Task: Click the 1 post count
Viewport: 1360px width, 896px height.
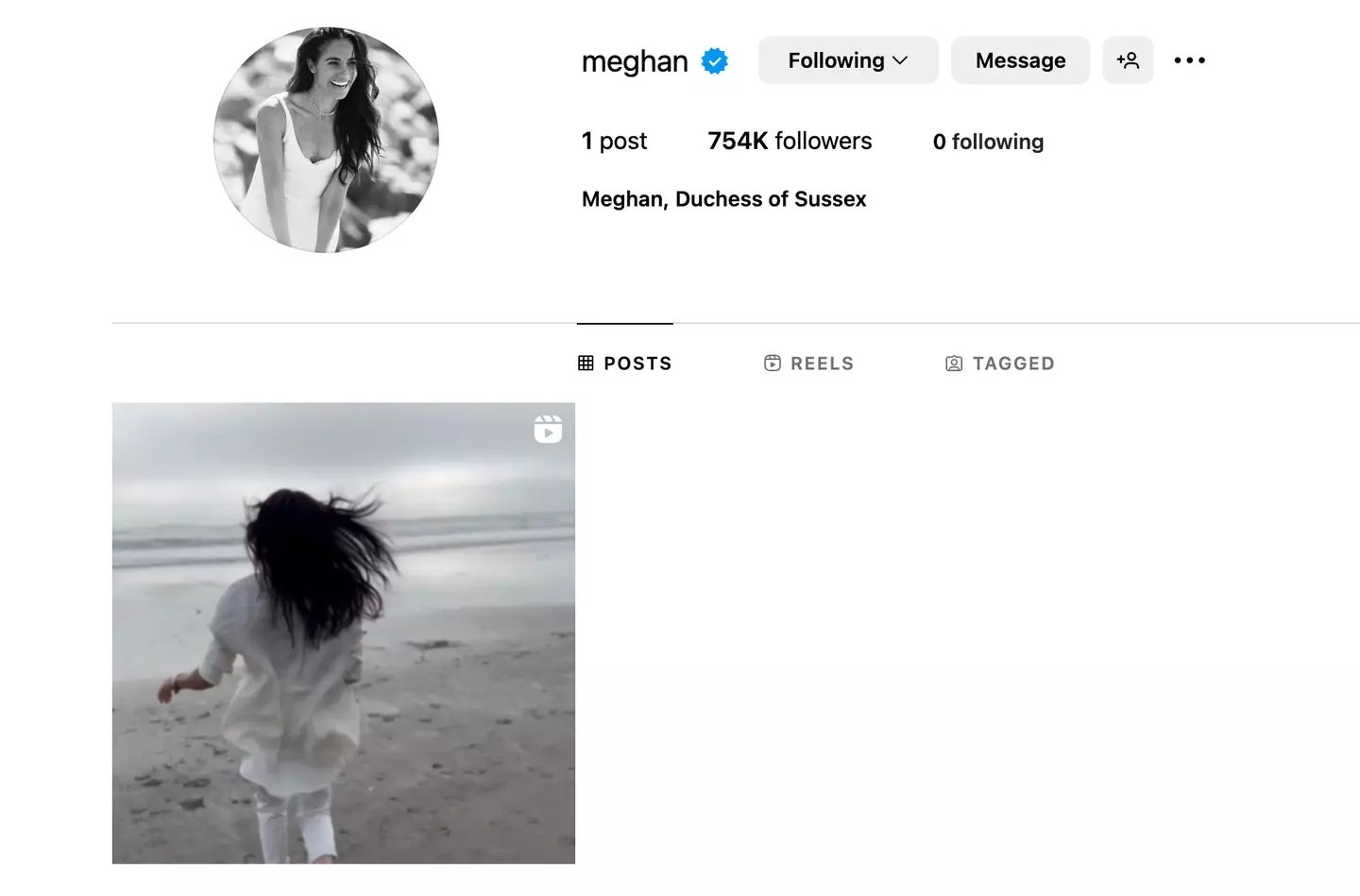Action: click(x=614, y=141)
